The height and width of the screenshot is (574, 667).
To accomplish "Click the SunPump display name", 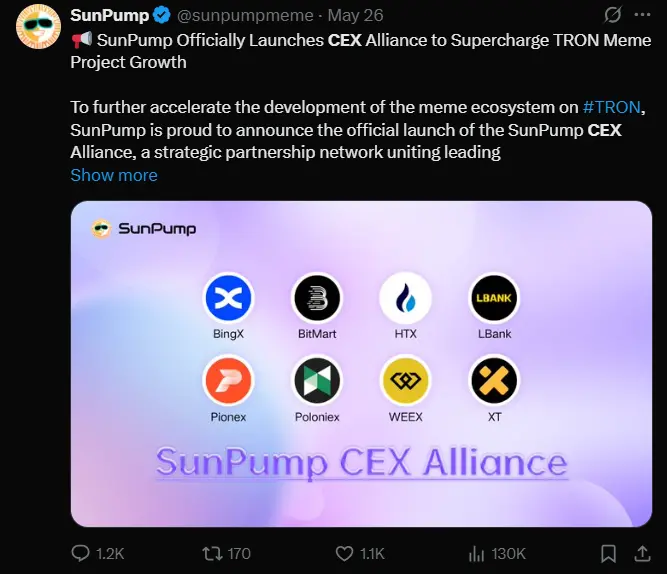I will pos(109,16).
